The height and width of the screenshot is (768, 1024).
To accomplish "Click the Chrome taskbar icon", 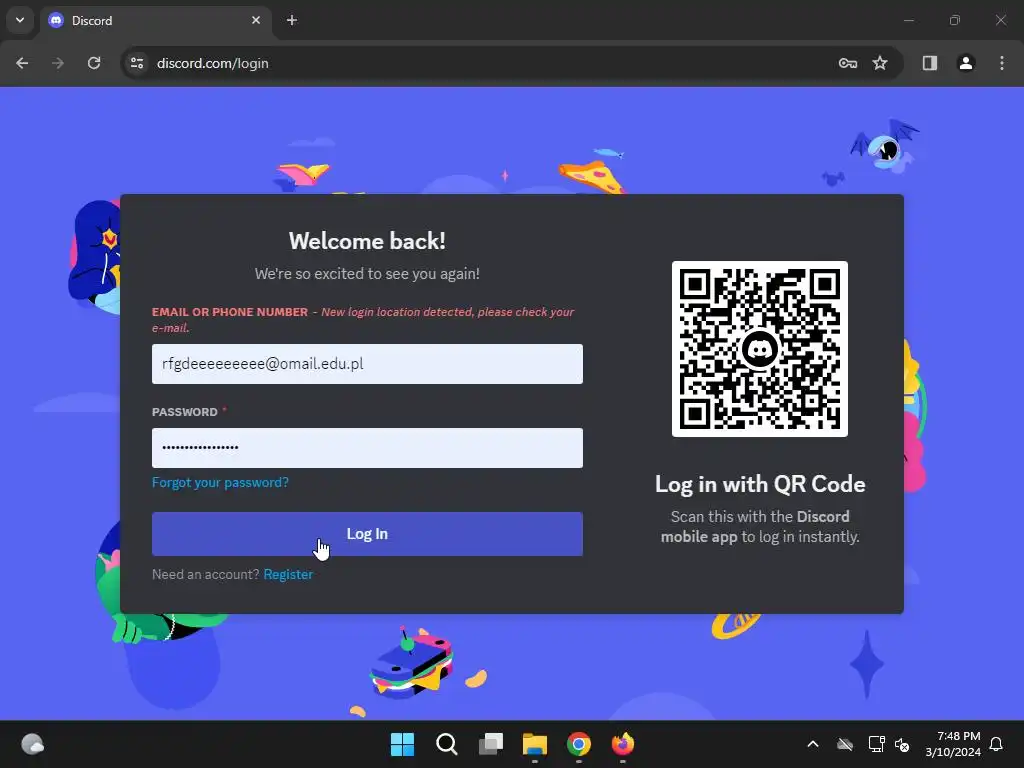I will click(x=579, y=744).
